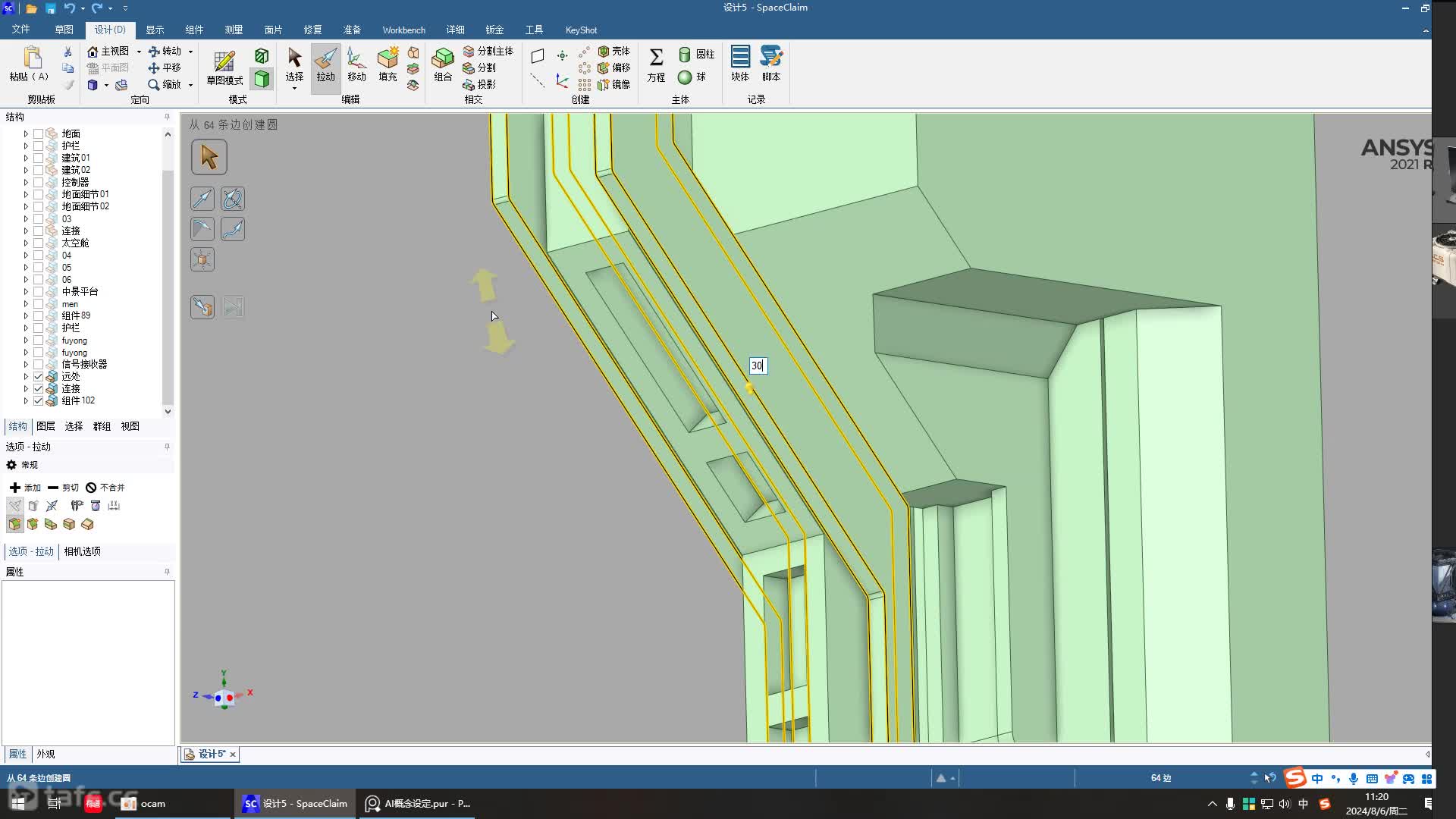1456x819 pixels.
Task: Click the Shell (壳体) tool
Action: click(614, 51)
